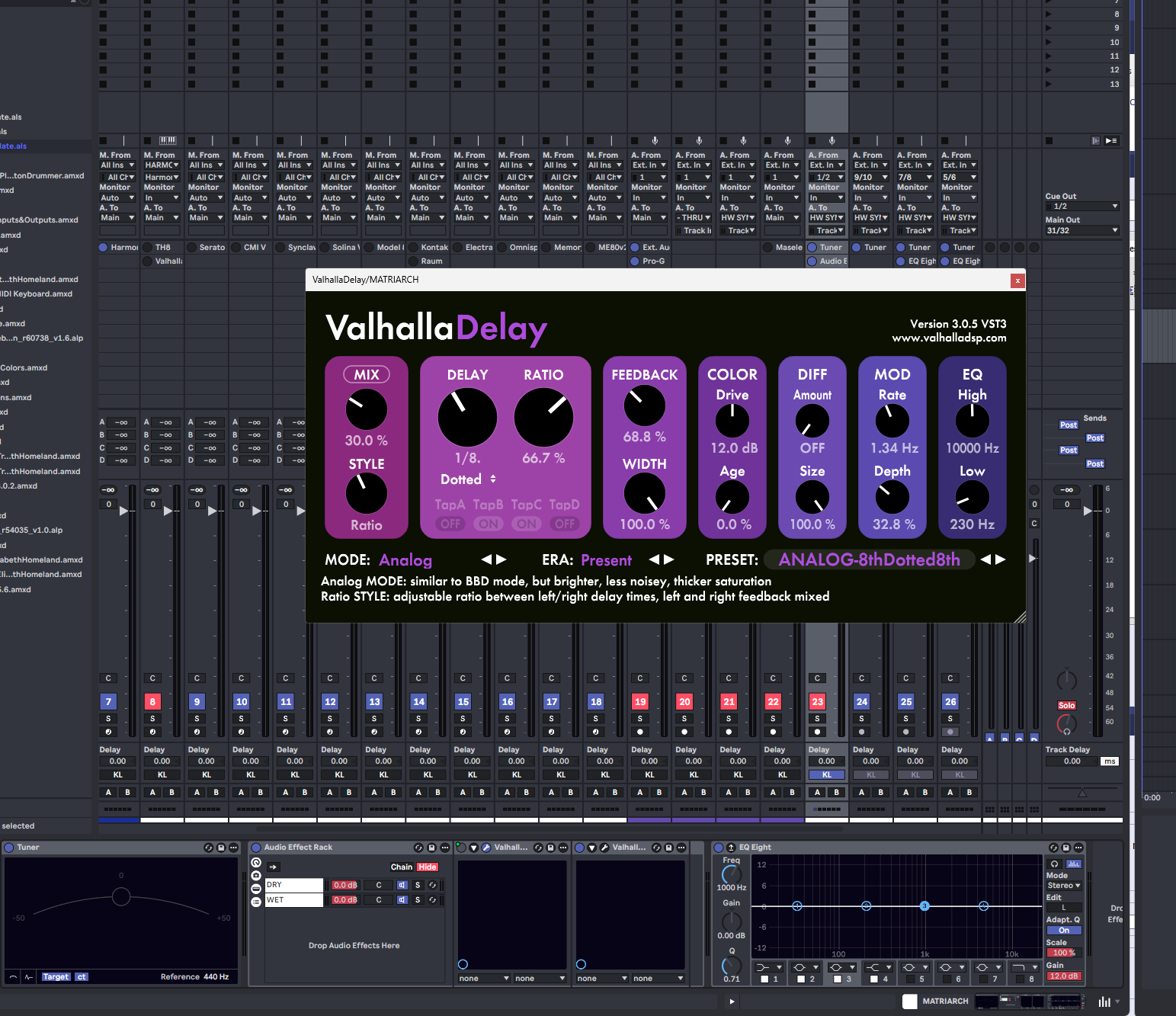The height and width of the screenshot is (1016, 1176).
Task: Open www.valhalladsp.com link in plugin
Action: point(949,338)
